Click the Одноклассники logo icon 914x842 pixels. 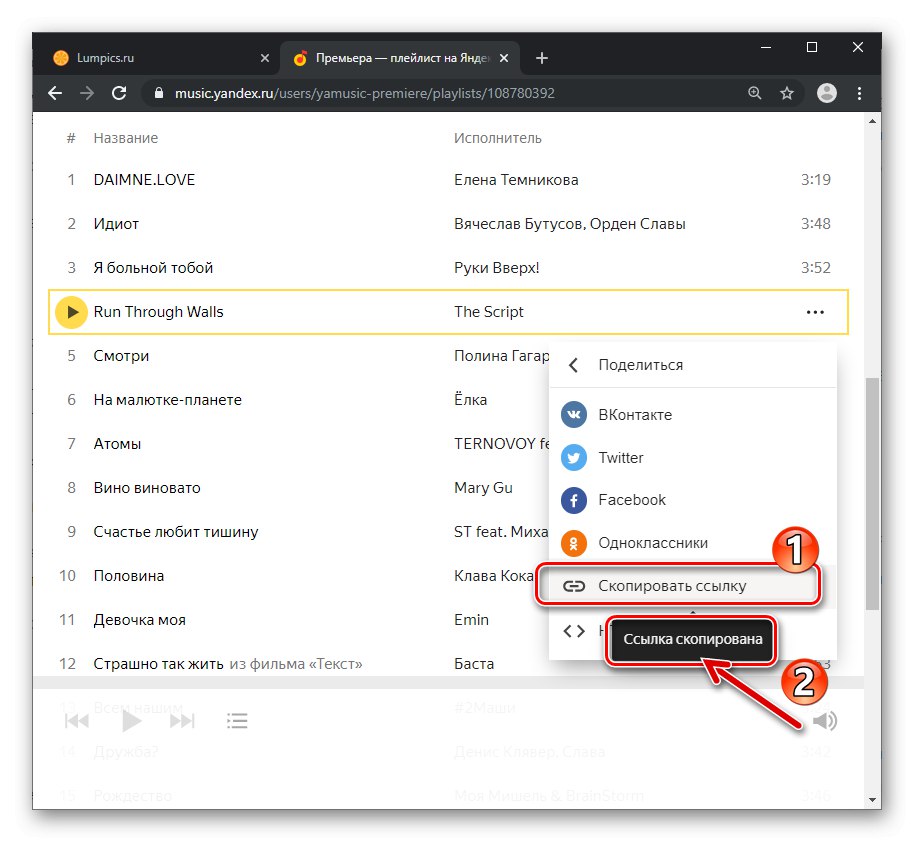(574, 543)
